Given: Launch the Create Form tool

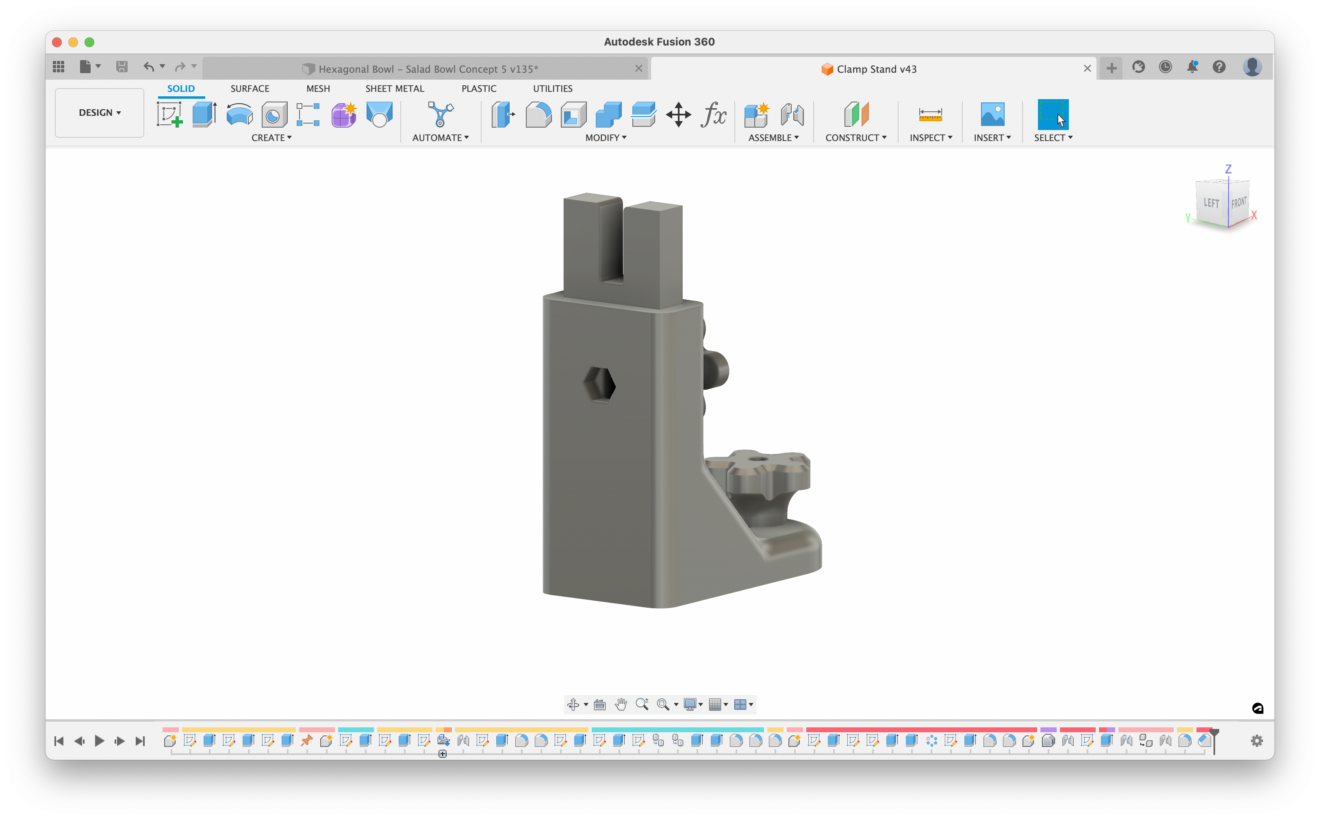Looking at the screenshot, I should pos(343,114).
